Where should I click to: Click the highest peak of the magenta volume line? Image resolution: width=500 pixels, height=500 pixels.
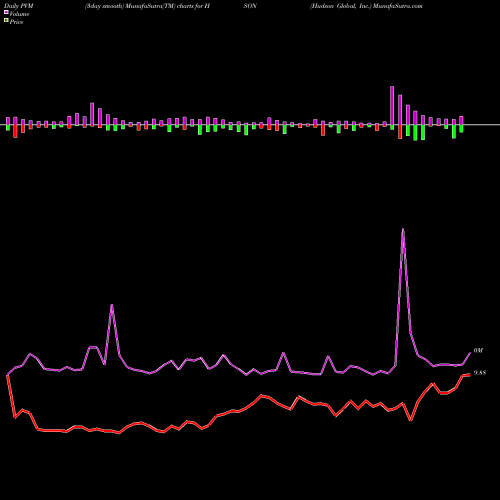coord(403,229)
